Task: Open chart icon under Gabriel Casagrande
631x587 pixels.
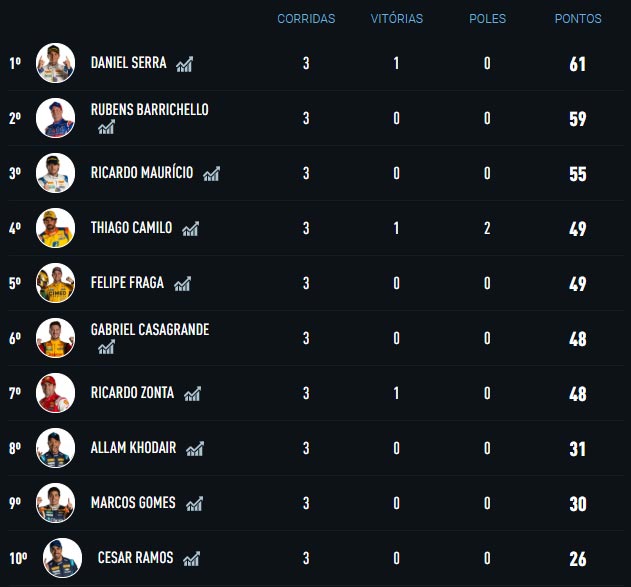Action: click(107, 347)
